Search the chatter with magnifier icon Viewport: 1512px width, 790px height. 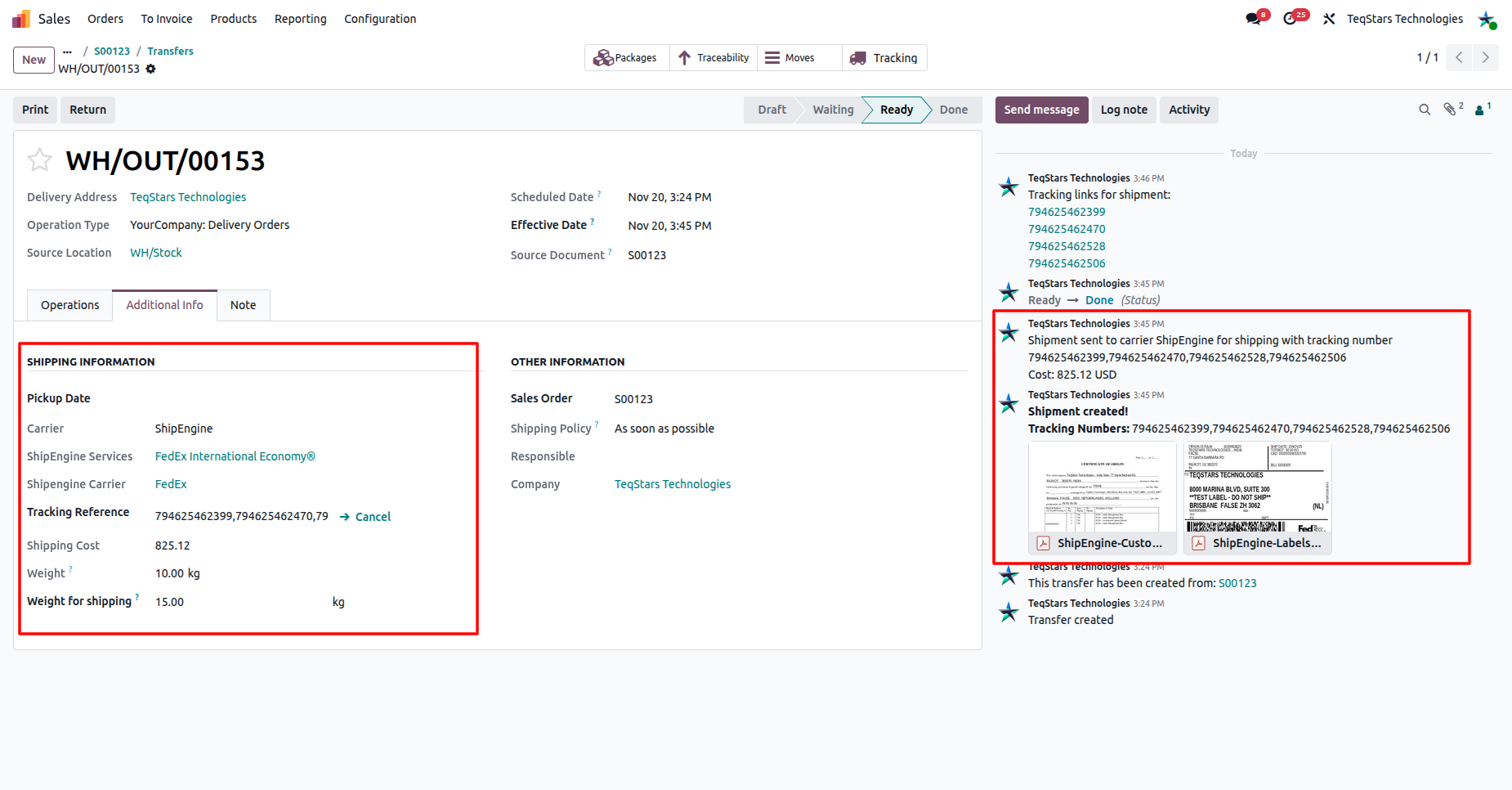pyautogui.click(x=1425, y=110)
